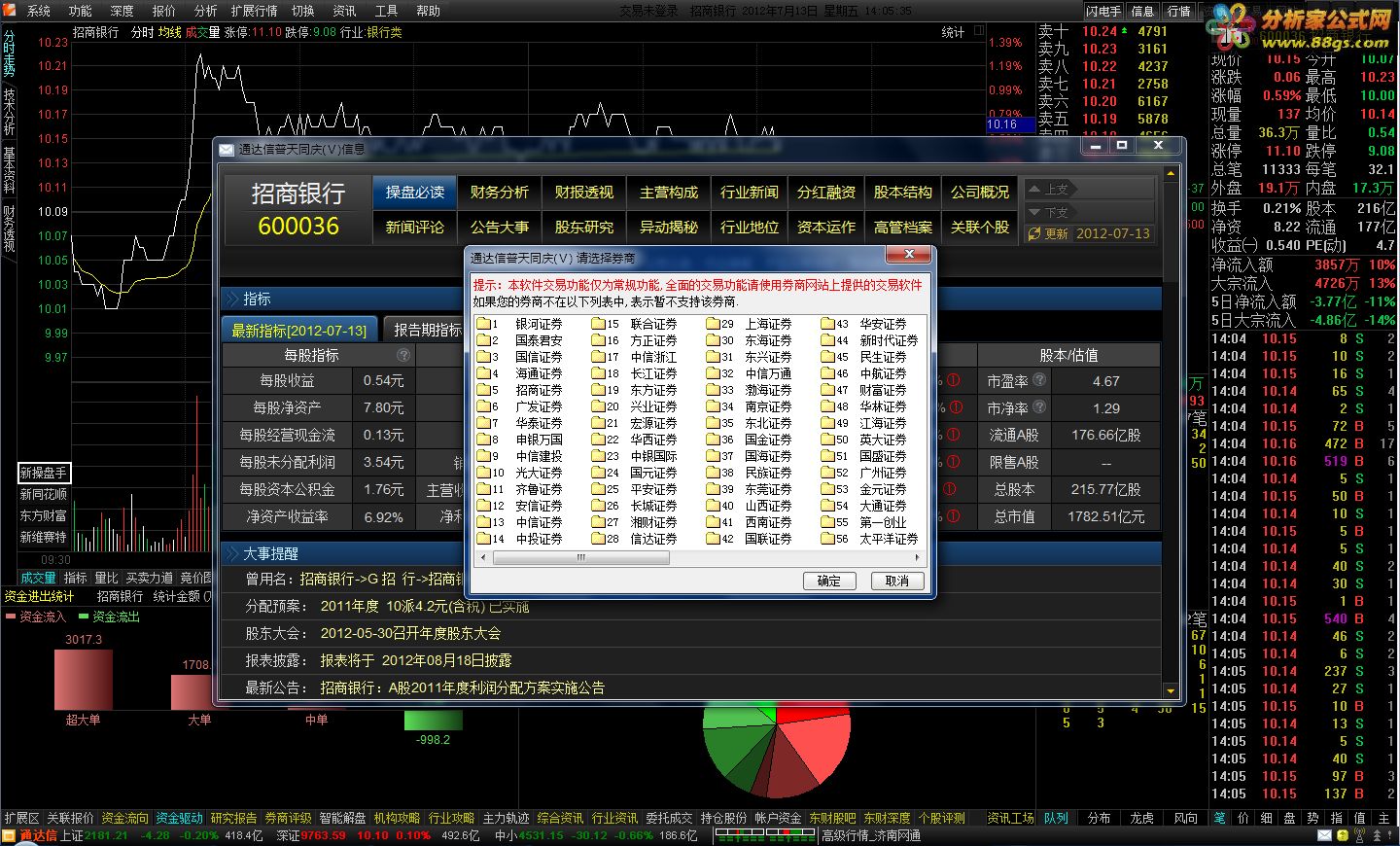
Task: Select the 第一创业 broker folder
Action: coord(864,522)
